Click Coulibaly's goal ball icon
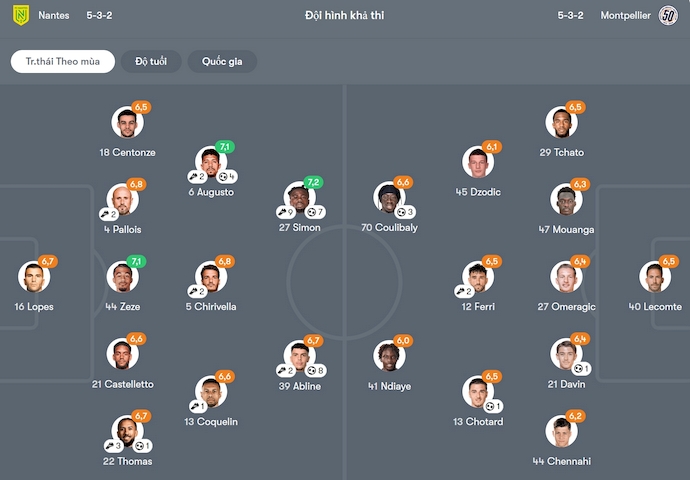This screenshot has width=690, height=480. pyautogui.click(x=400, y=212)
